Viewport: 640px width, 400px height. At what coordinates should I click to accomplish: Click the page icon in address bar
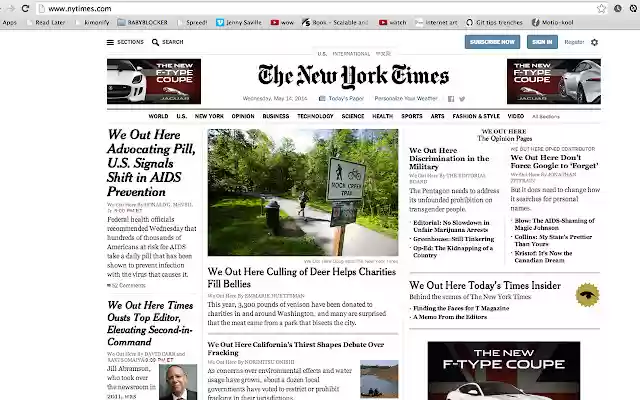[41, 9]
